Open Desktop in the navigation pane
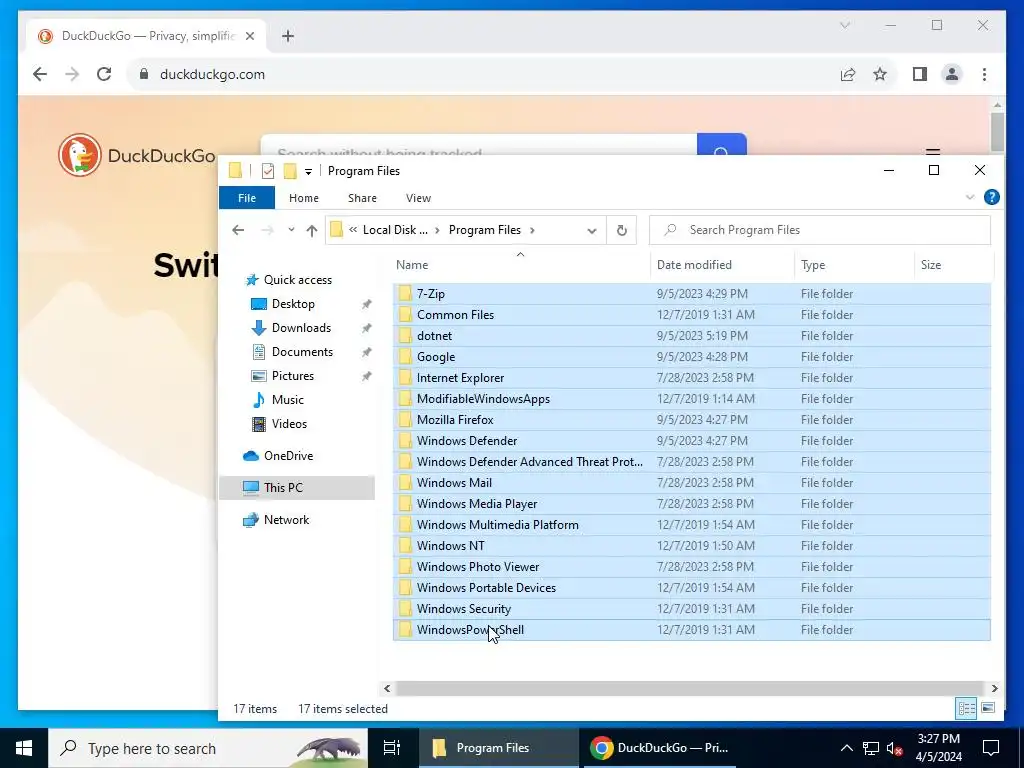This screenshot has width=1024, height=768. pos(293,304)
